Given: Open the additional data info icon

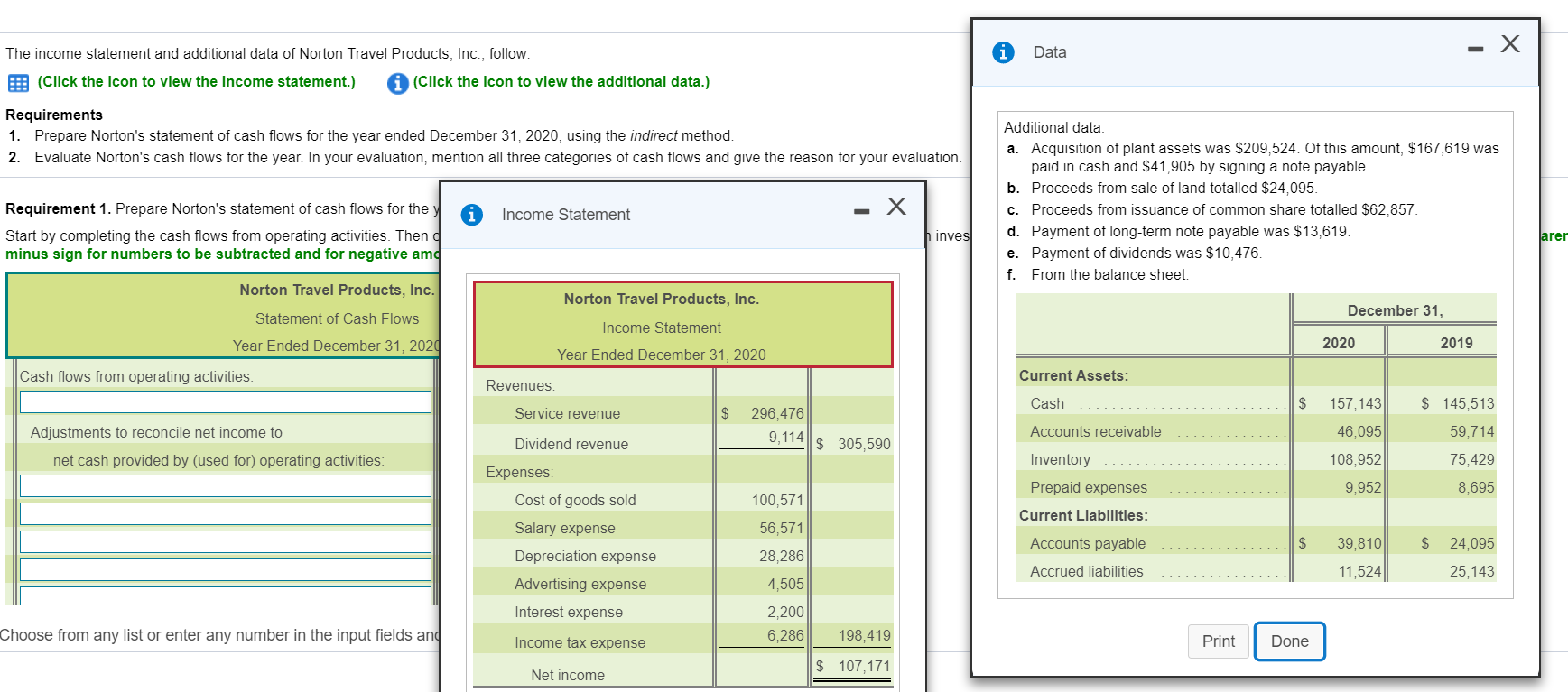Looking at the screenshot, I should (x=397, y=83).
